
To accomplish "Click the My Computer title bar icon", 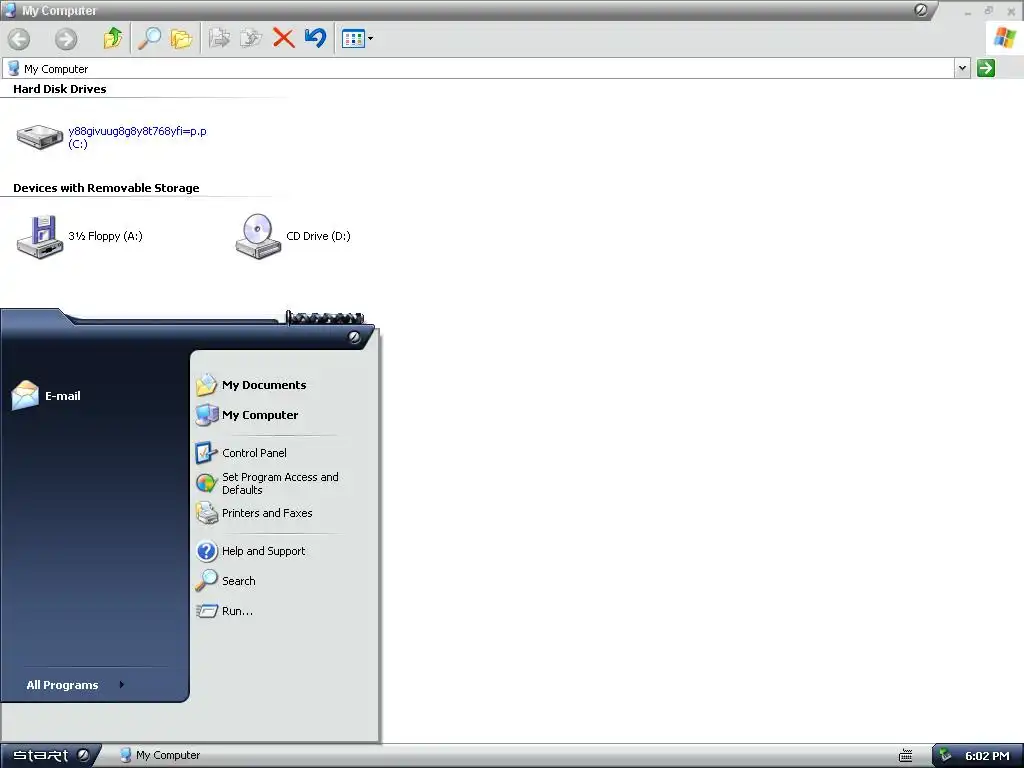I will 10,10.
